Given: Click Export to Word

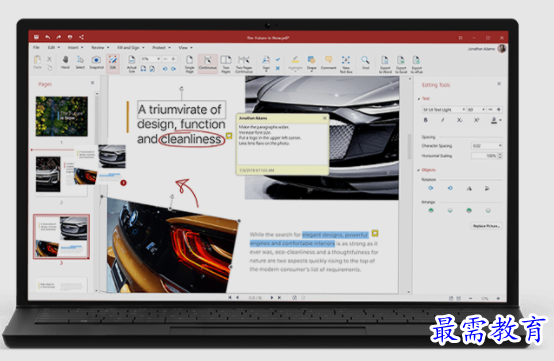Looking at the screenshot, I should (x=385, y=64).
